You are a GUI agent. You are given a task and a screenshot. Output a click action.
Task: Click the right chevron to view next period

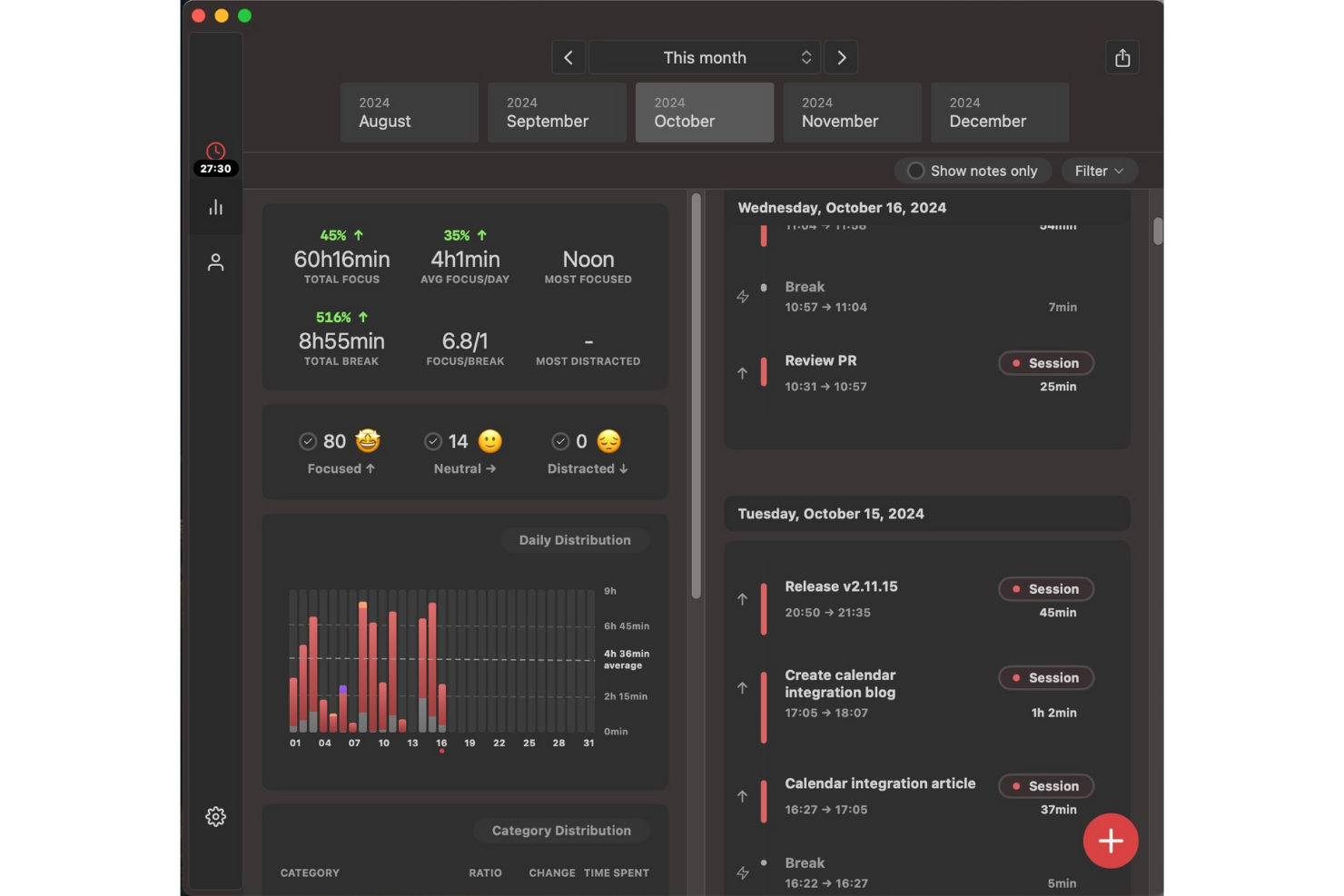(841, 57)
